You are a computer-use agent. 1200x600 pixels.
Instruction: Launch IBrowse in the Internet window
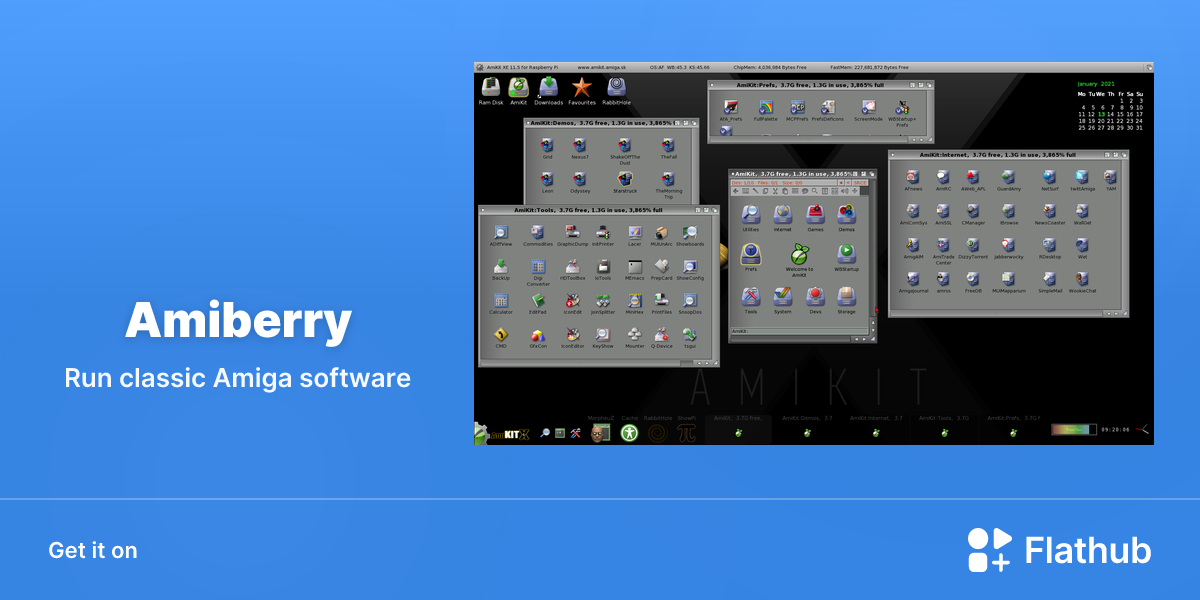(x=1008, y=213)
